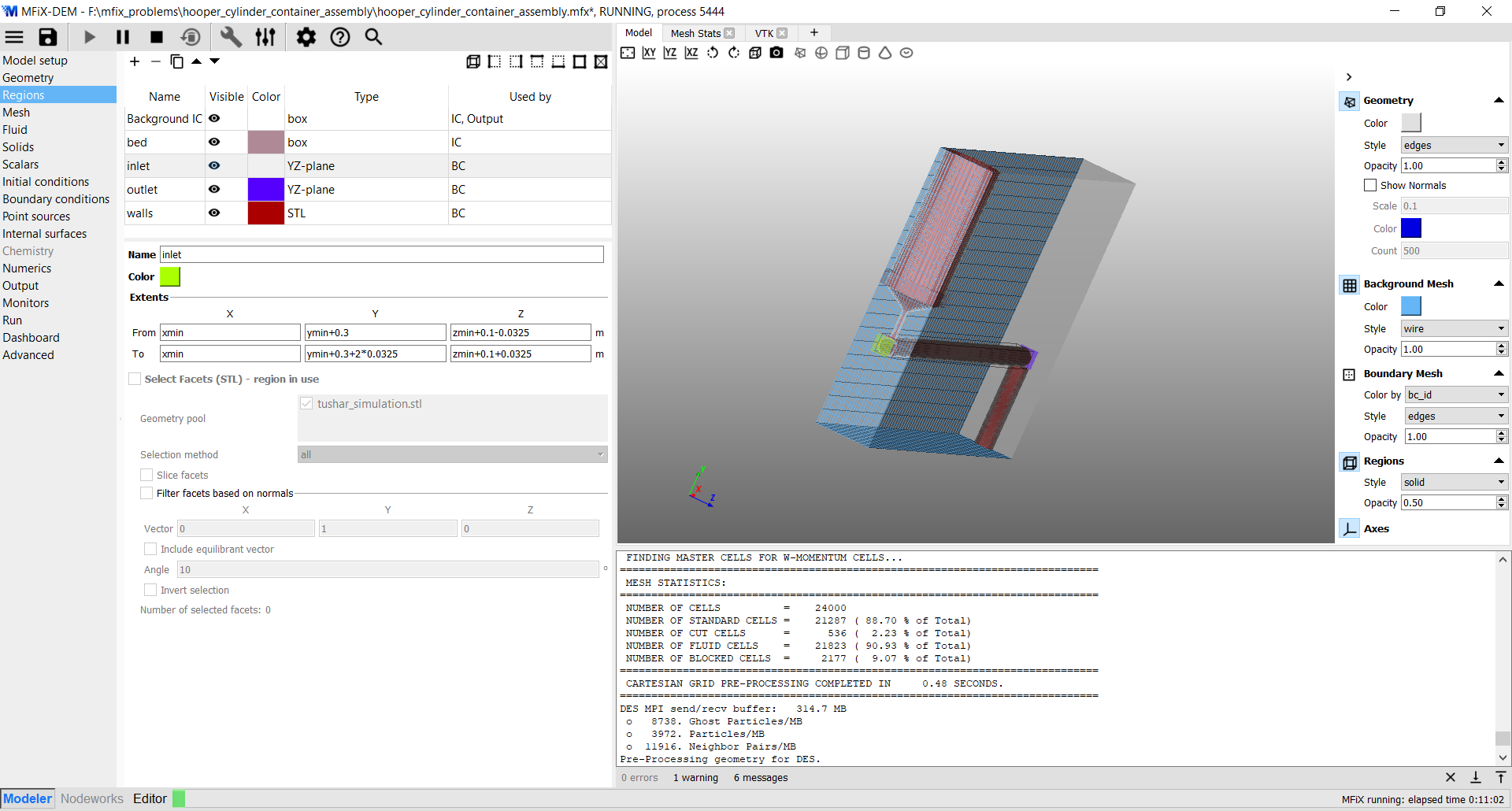The width and height of the screenshot is (1512, 811).
Task: Open the wrench settings tool
Action: pyautogui.click(x=231, y=37)
